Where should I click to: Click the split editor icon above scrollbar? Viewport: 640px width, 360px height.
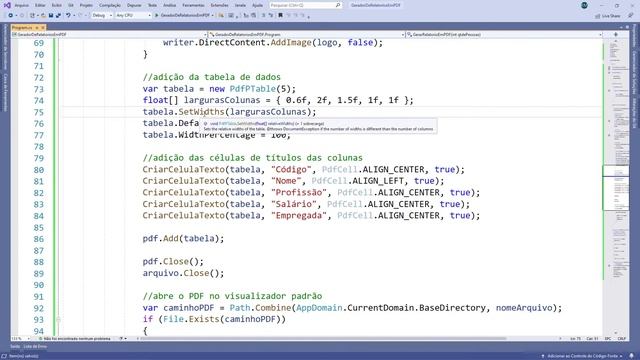pos(616,35)
